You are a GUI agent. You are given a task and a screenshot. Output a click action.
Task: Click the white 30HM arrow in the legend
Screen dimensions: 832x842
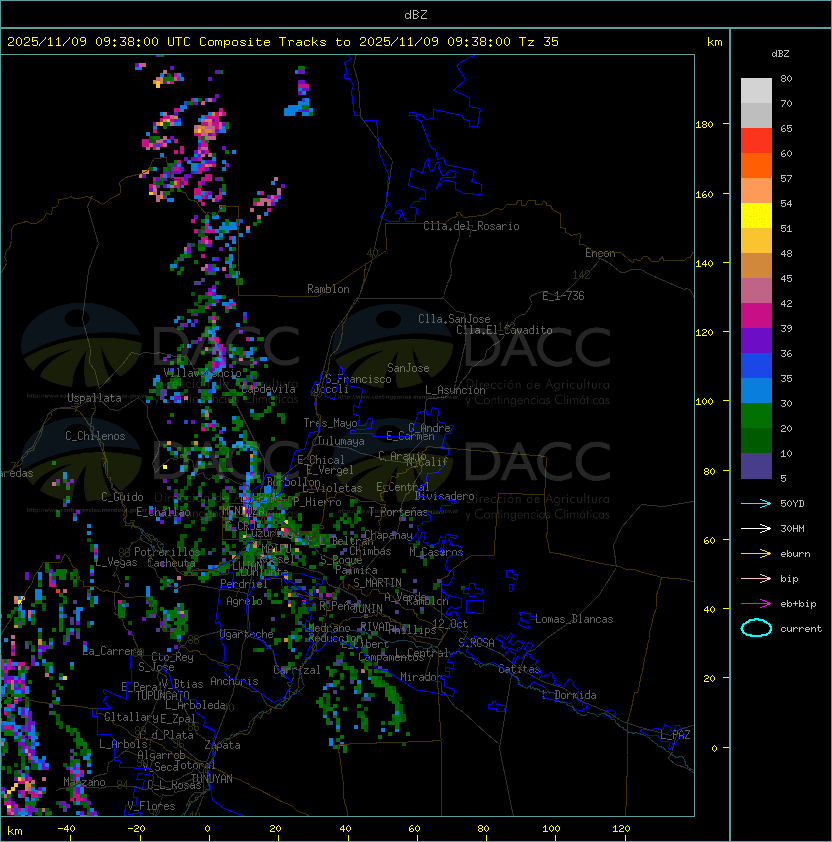756,528
